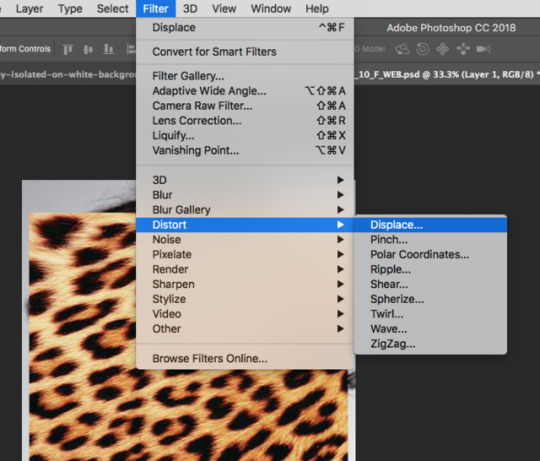Choose Wave... distort filter

tap(430, 329)
